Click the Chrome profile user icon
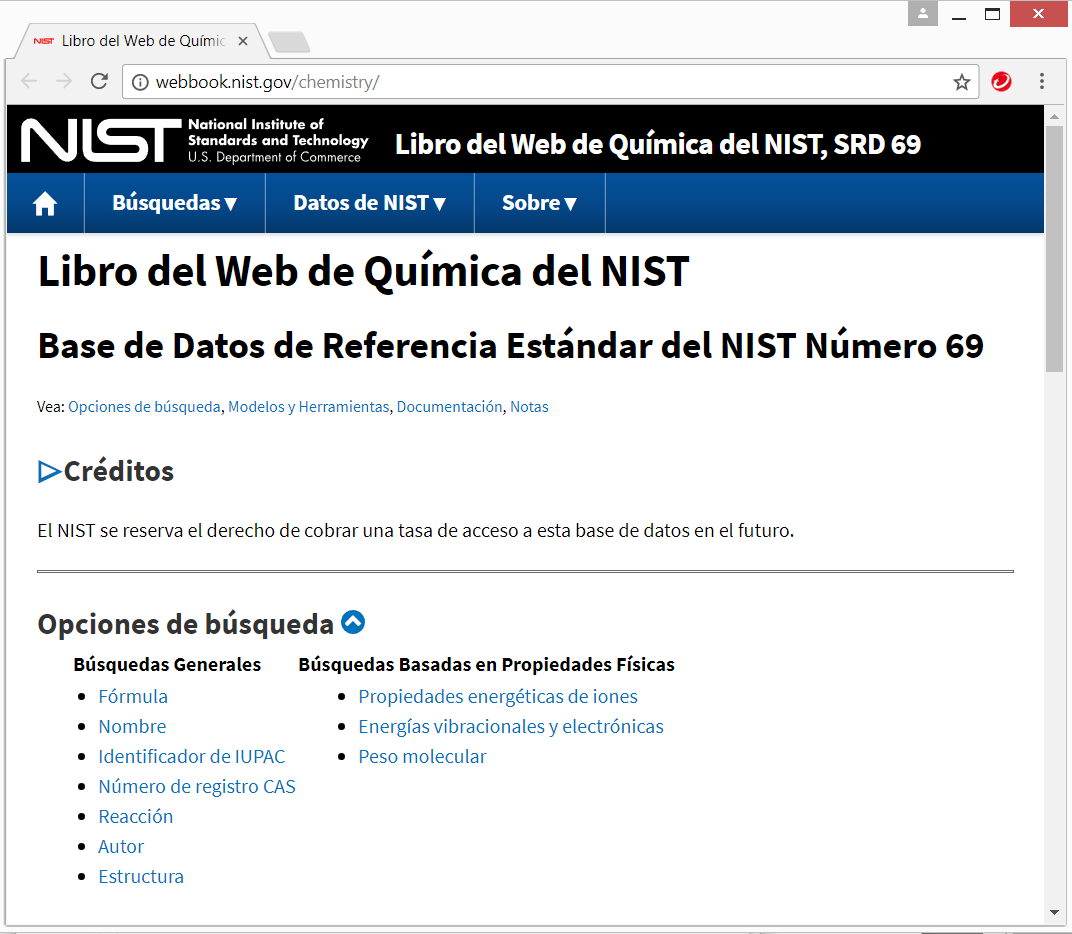The width and height of the screenshot is (1072, 934). [922, 13]
